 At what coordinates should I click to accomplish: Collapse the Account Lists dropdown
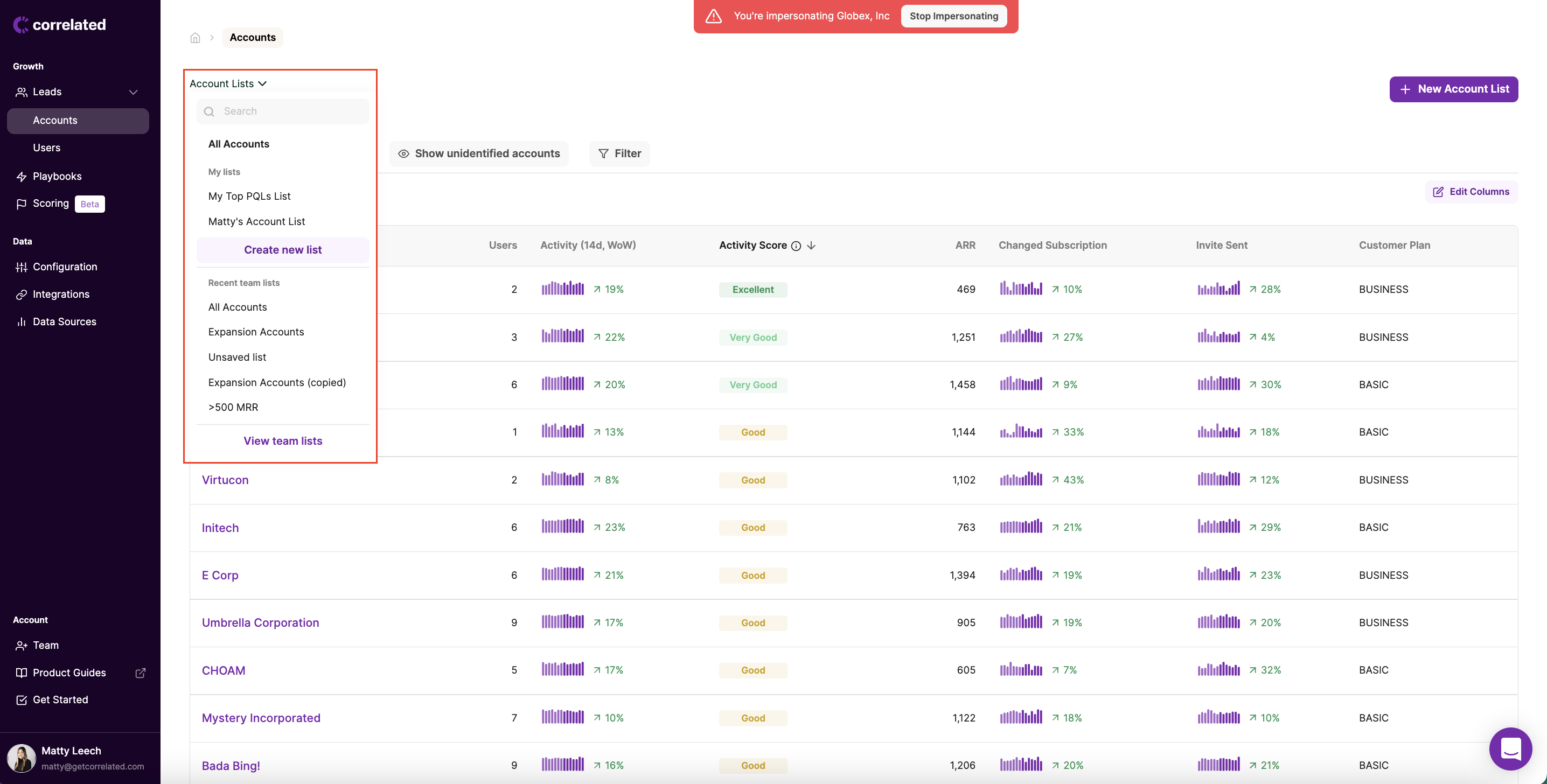pos(228,83)
